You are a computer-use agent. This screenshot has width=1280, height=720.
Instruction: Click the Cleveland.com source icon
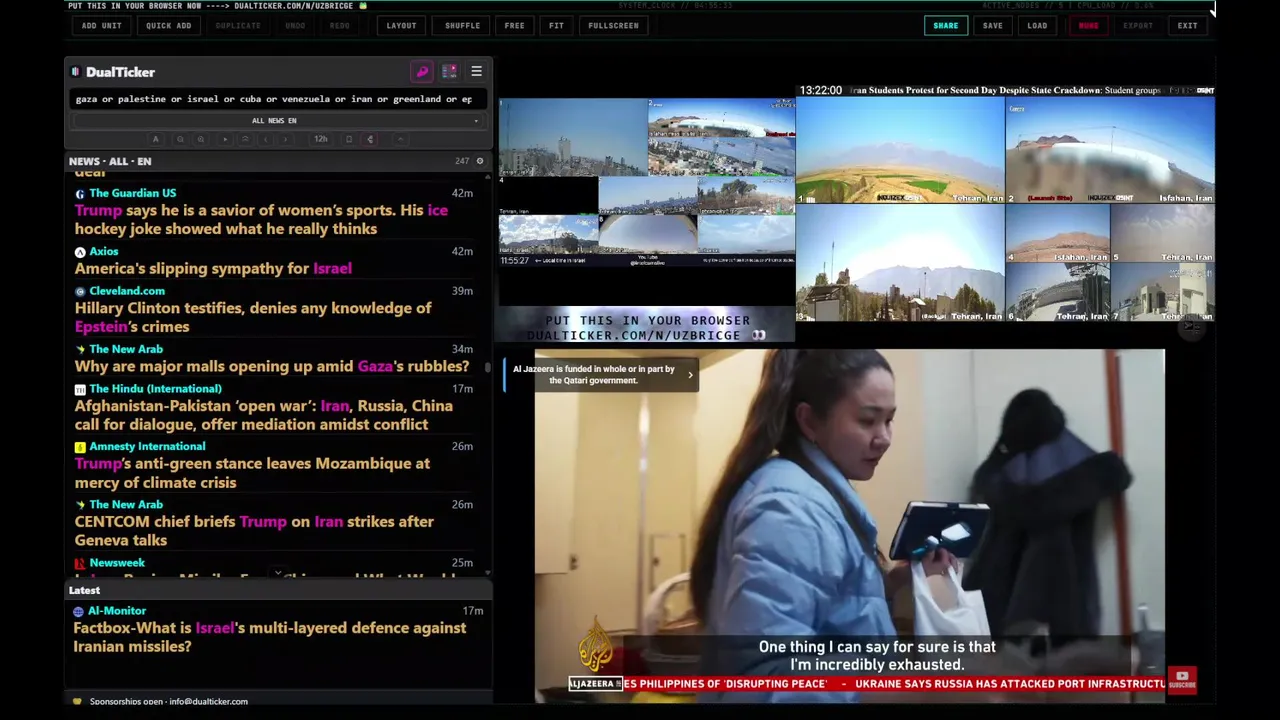pyautogui.click(x=80, y=291)
